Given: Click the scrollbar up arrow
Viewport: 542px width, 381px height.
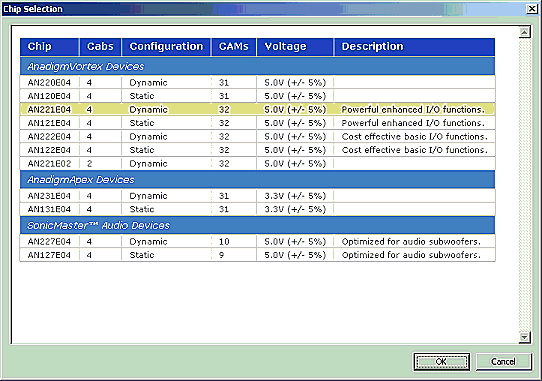Looking at the screenshot, I should (524, 32).
